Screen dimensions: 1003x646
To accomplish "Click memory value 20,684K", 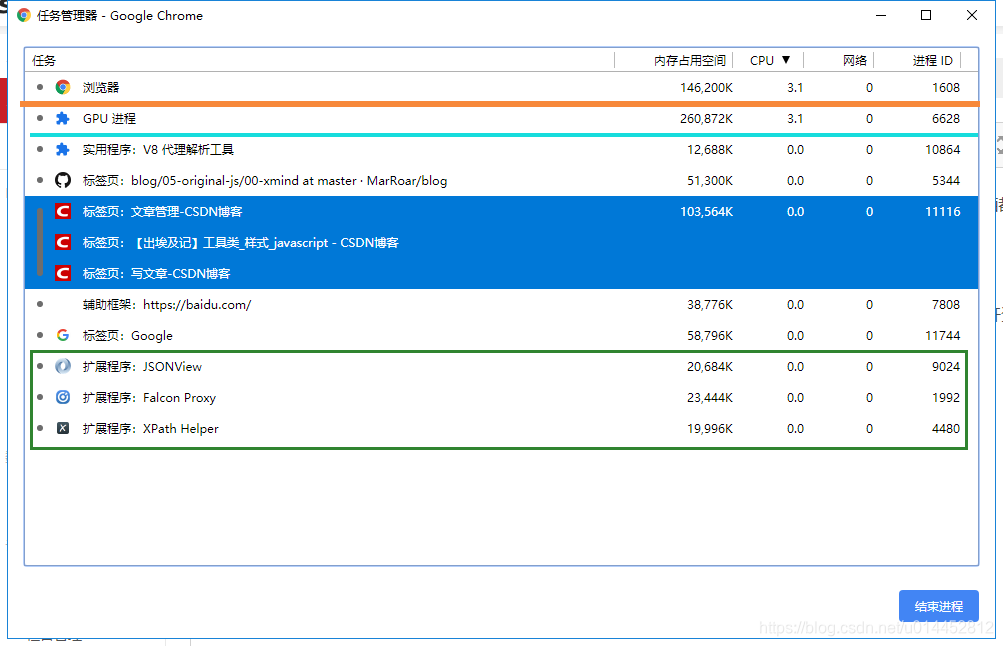I will point(710,366).
